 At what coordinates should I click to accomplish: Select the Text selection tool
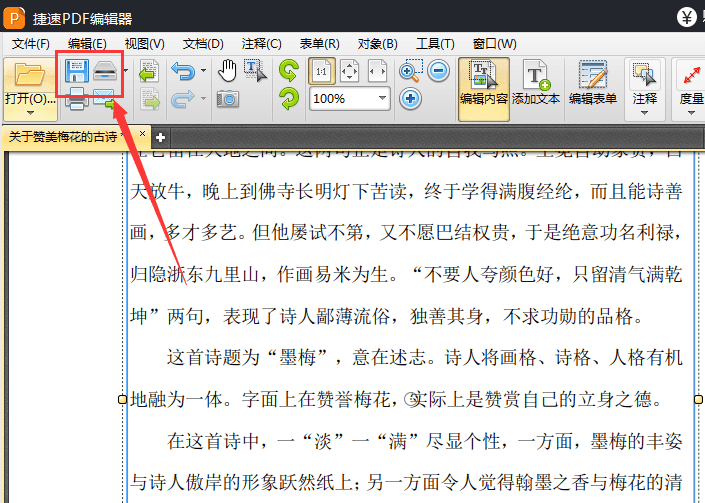255,71
